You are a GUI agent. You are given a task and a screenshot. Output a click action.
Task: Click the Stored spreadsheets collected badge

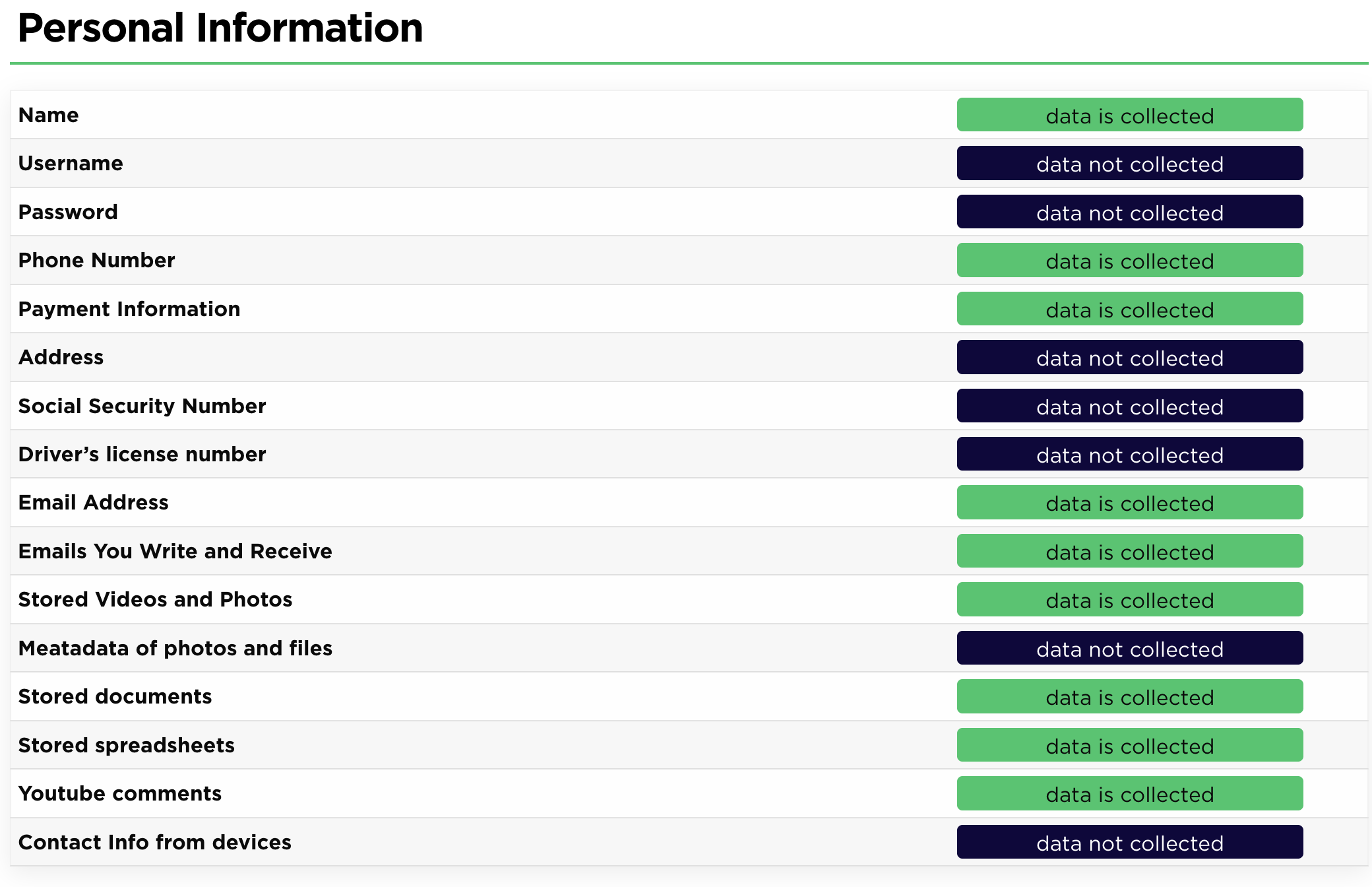[x=1129, y=746]
